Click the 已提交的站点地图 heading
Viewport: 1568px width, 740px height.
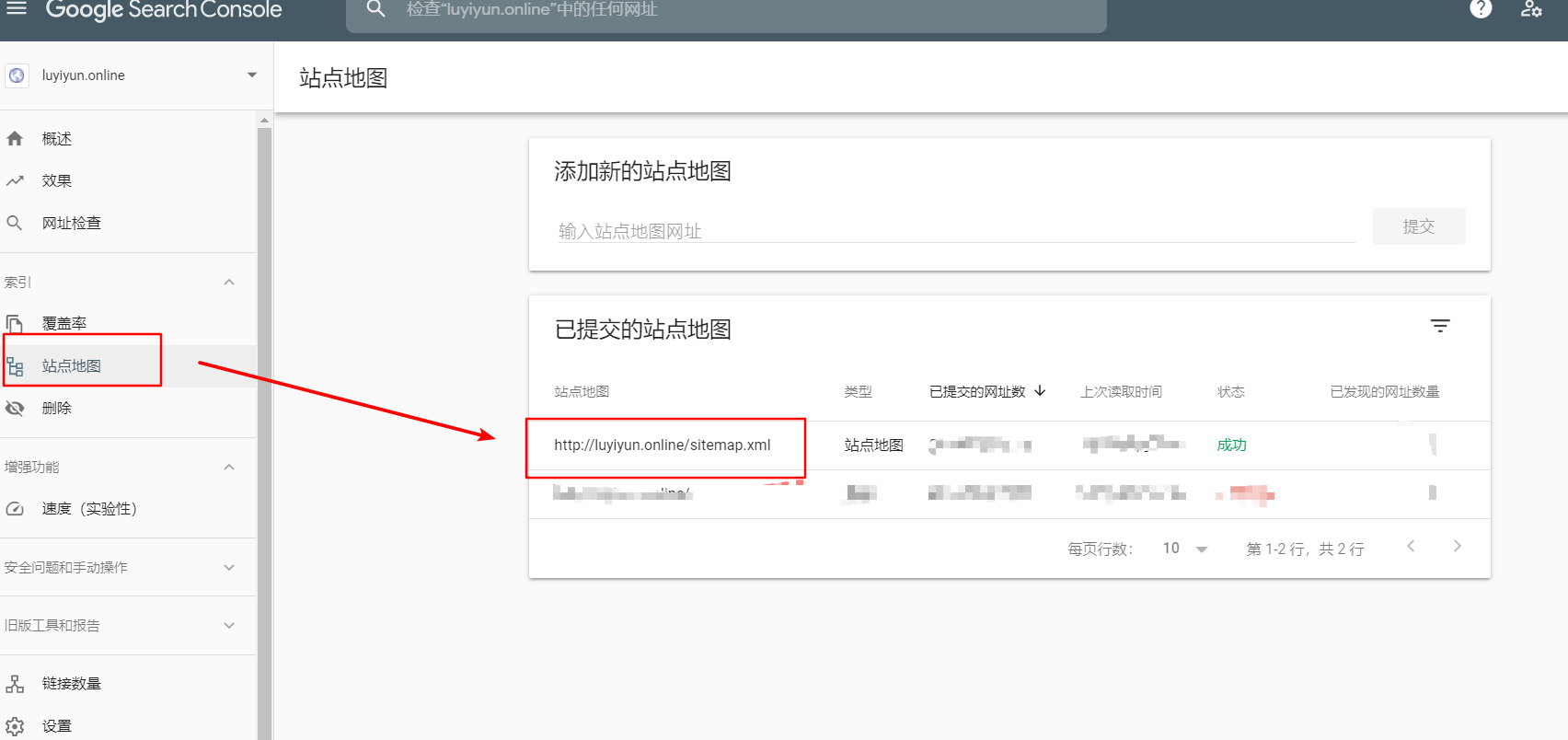[643, 330]
